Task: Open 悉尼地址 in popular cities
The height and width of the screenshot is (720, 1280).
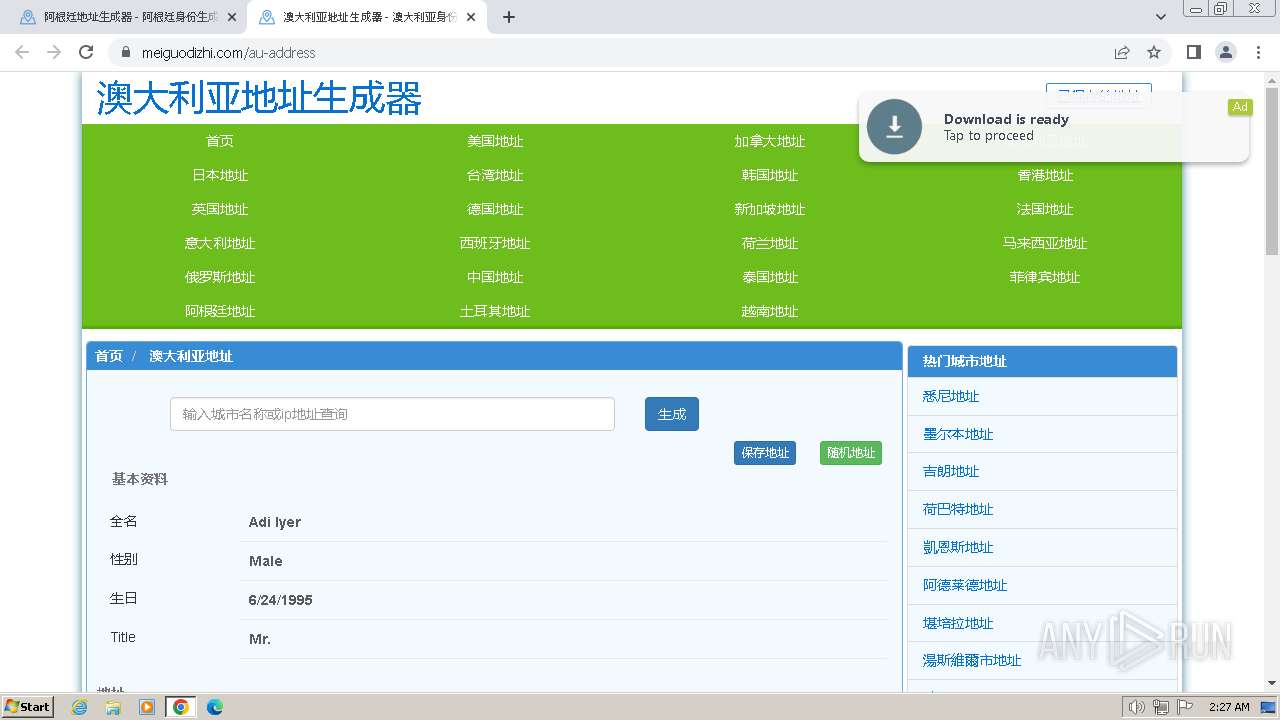Action: pos(951,396)
